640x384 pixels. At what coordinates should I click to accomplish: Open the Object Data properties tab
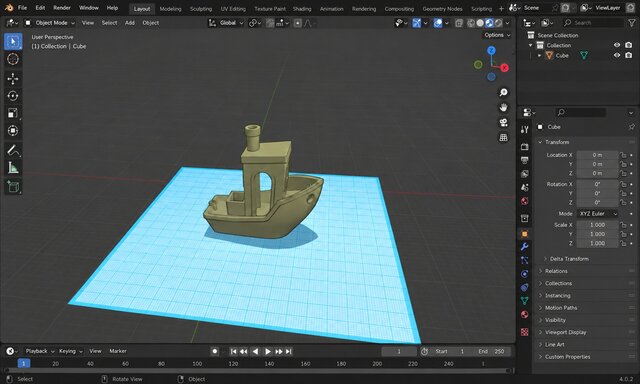(525, 301)
